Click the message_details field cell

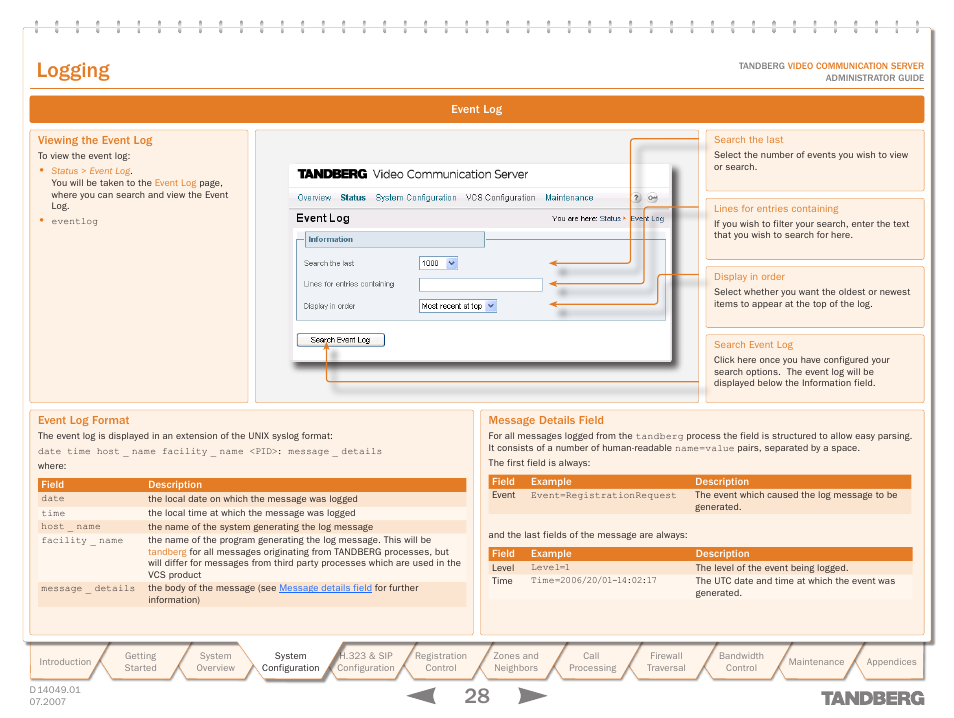88,588
